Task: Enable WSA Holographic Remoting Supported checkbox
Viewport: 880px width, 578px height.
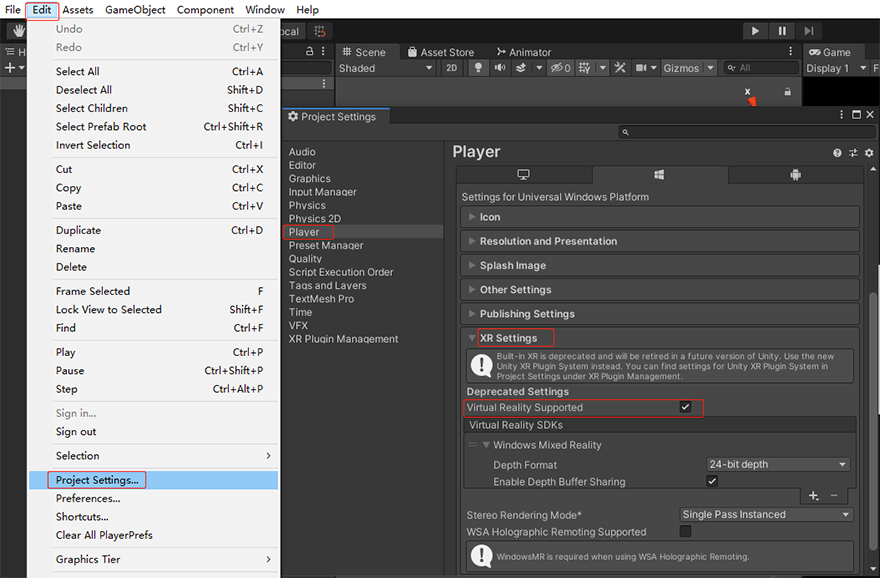Action: pos(685,531)
